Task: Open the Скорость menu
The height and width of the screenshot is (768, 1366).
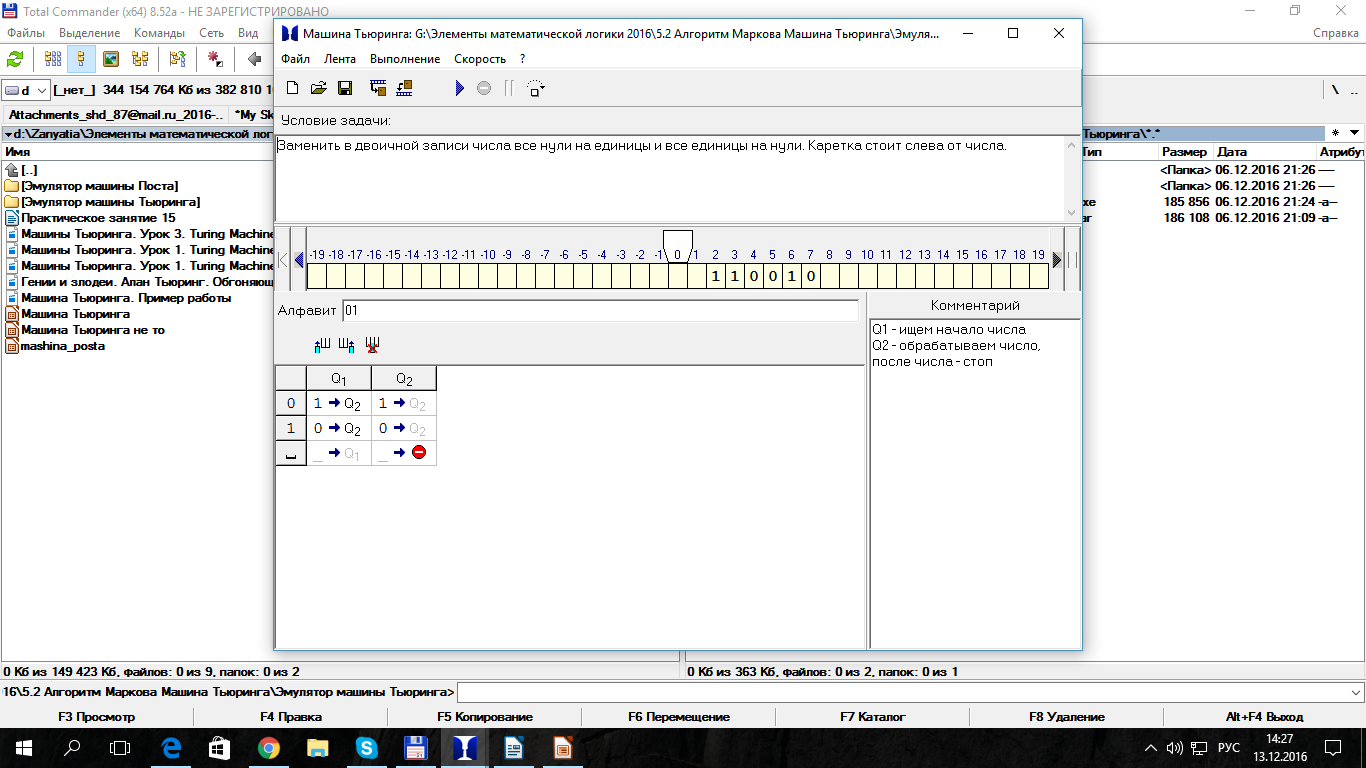Action: pos(480,59)
